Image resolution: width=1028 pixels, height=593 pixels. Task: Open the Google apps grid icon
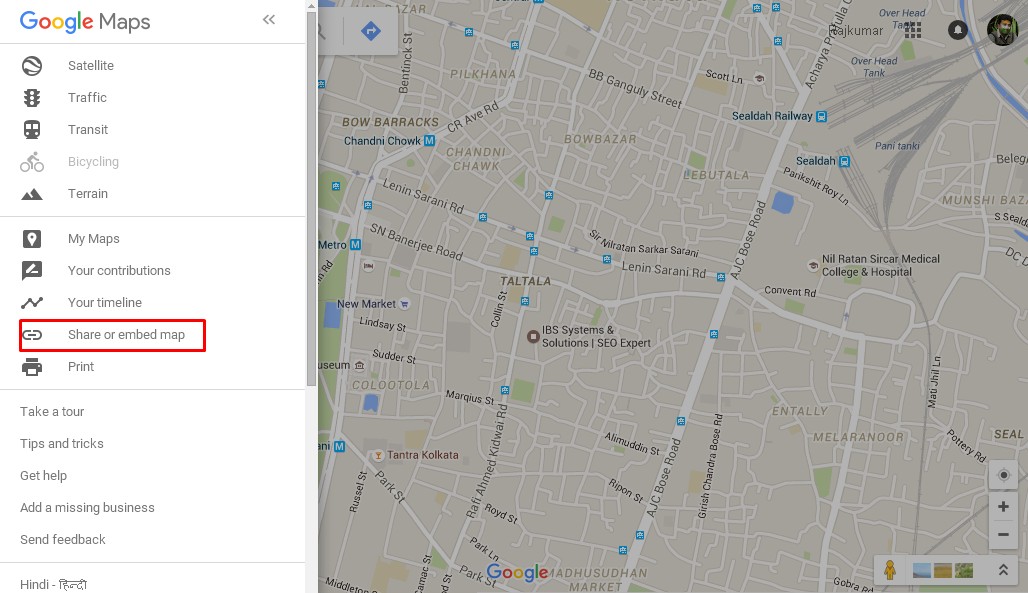tap(913, 30)
